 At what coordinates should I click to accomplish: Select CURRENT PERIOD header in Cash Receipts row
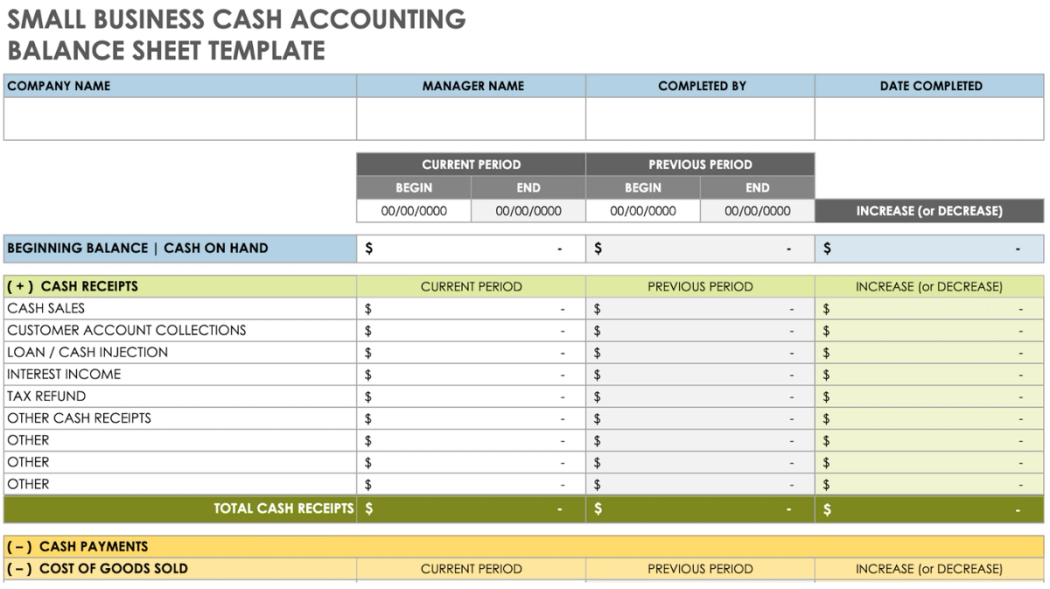click(471, 286)
